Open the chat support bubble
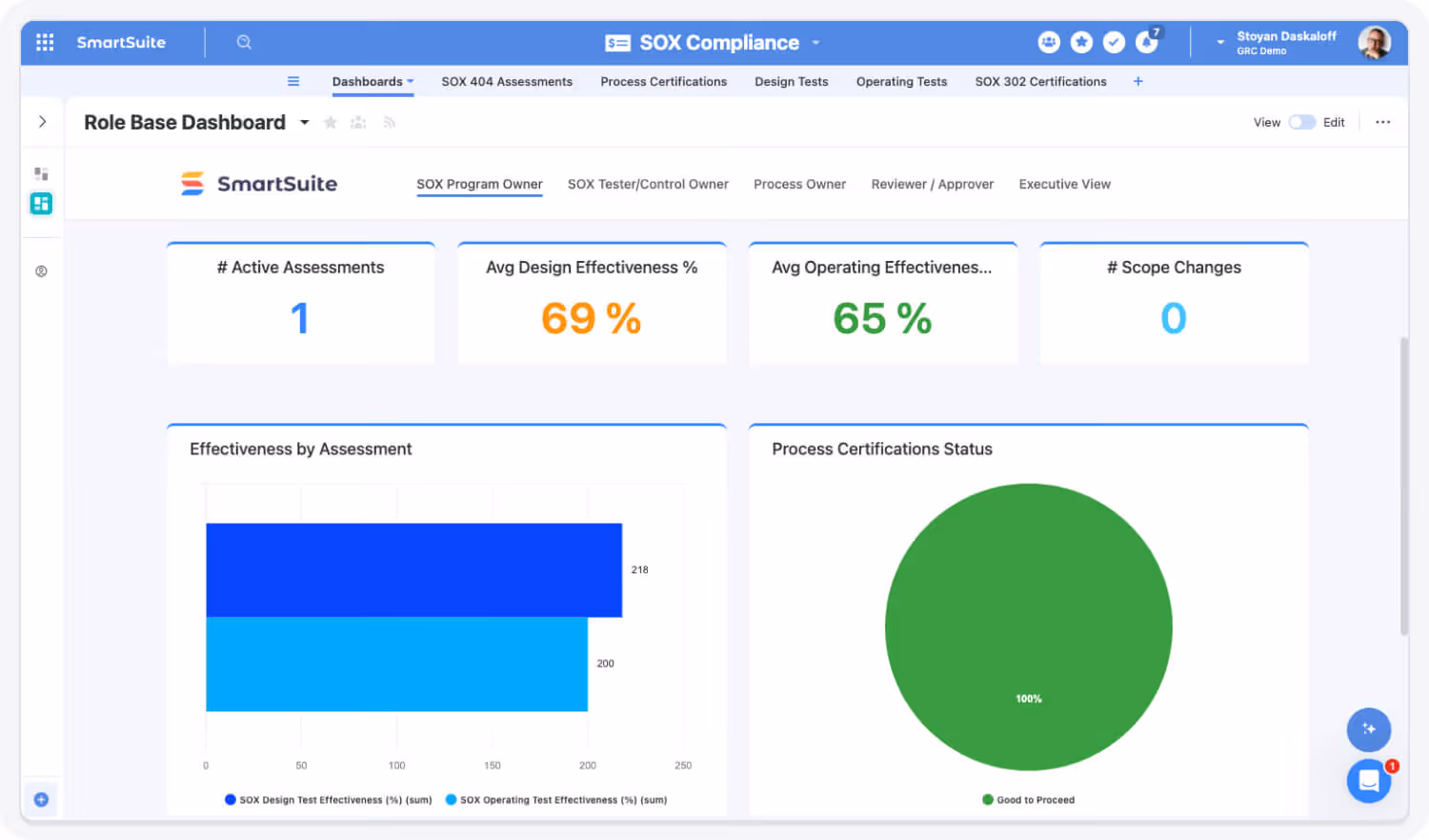The height and width of the screenshot is (840, 1429). coord(1368,781)
